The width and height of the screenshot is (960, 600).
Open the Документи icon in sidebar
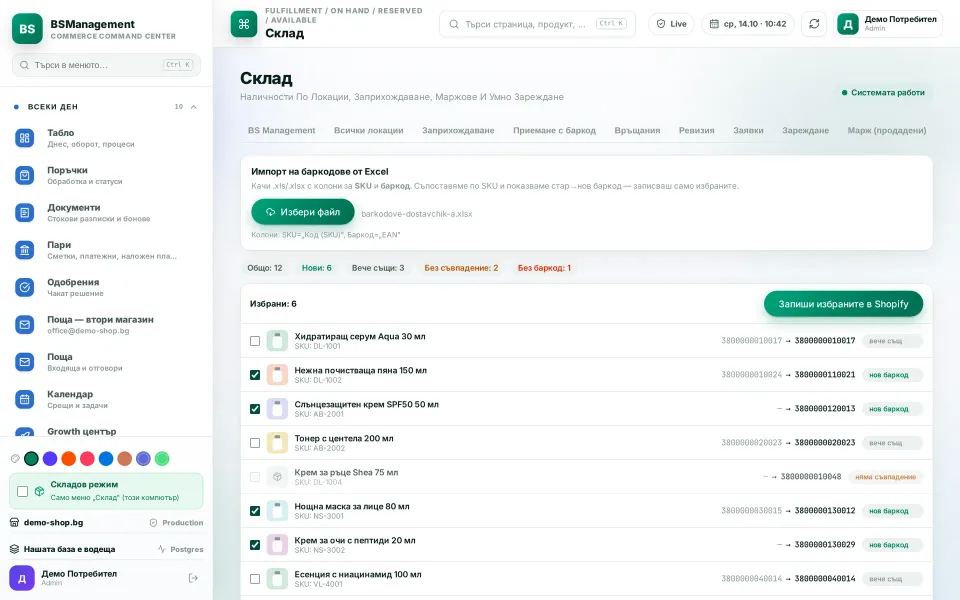tap(24, 212)
